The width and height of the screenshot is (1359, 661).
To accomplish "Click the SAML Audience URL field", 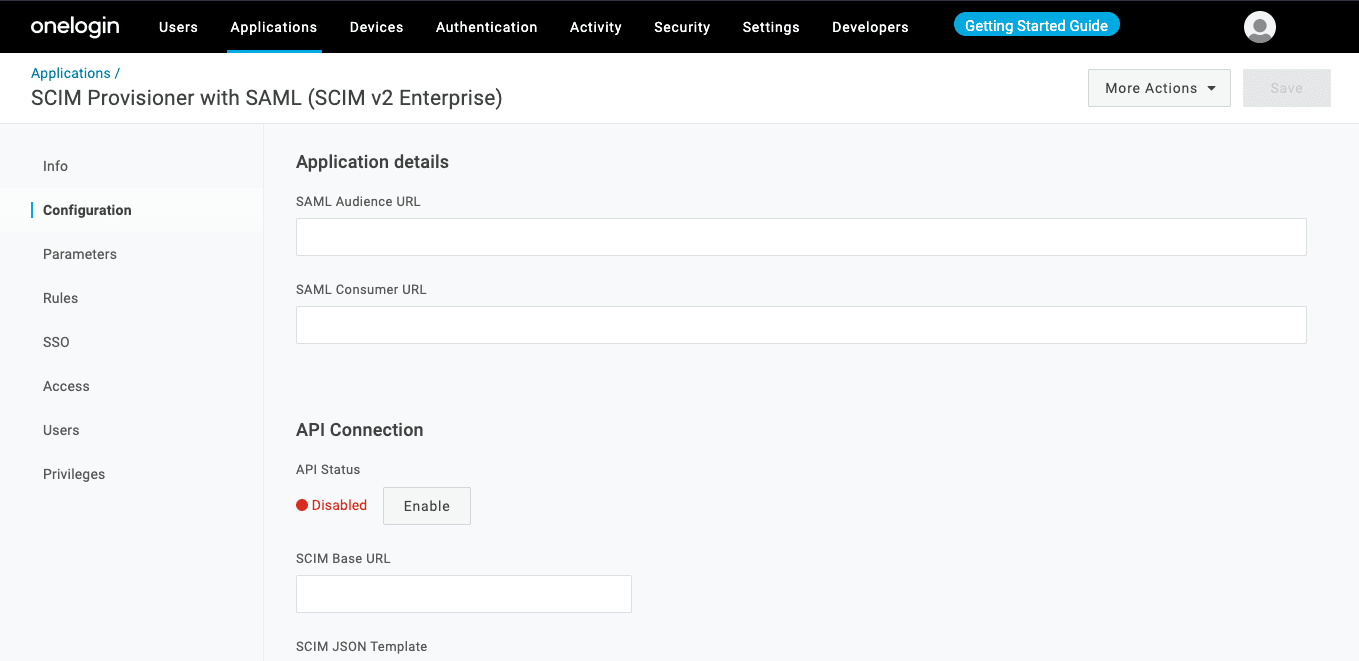I will pyautogui.click(x=800, y=237).
